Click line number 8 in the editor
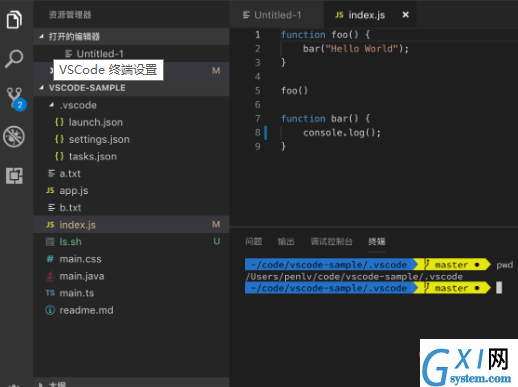 tap(257, 133)
